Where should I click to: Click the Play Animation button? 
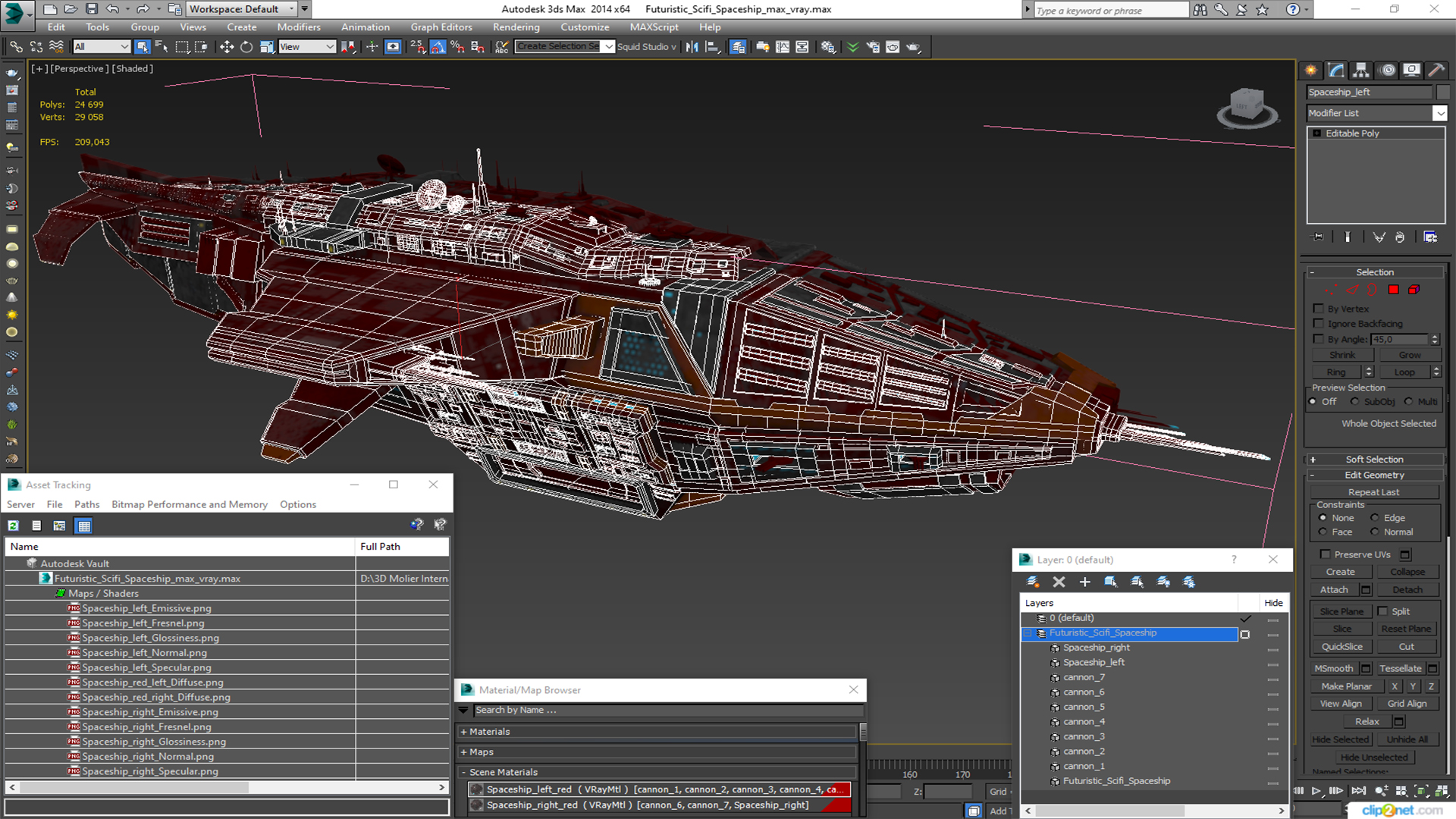tap(1316, 791)
